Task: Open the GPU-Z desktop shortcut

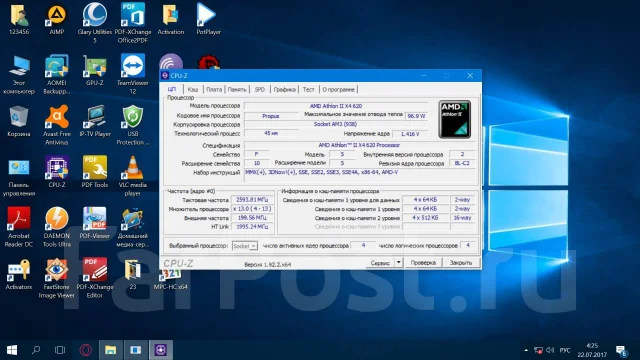Action: tap(95, 71)
